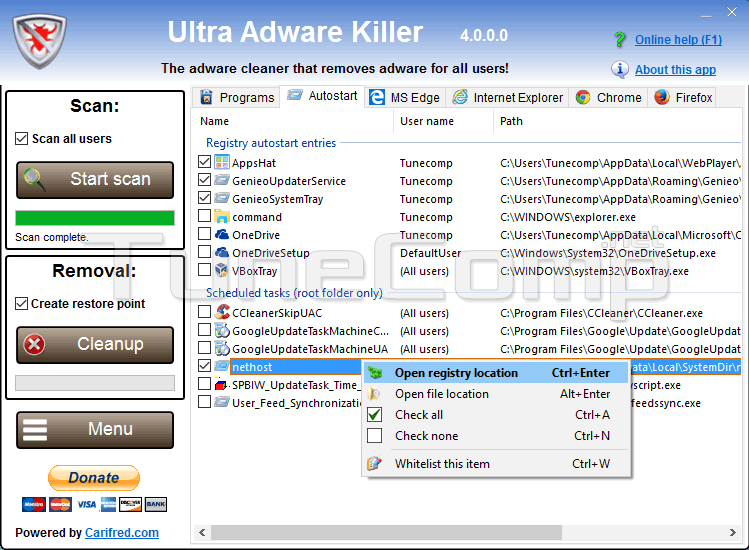
Task: Check the OneDriveSetup checkbox
Action: click(204, 251)
